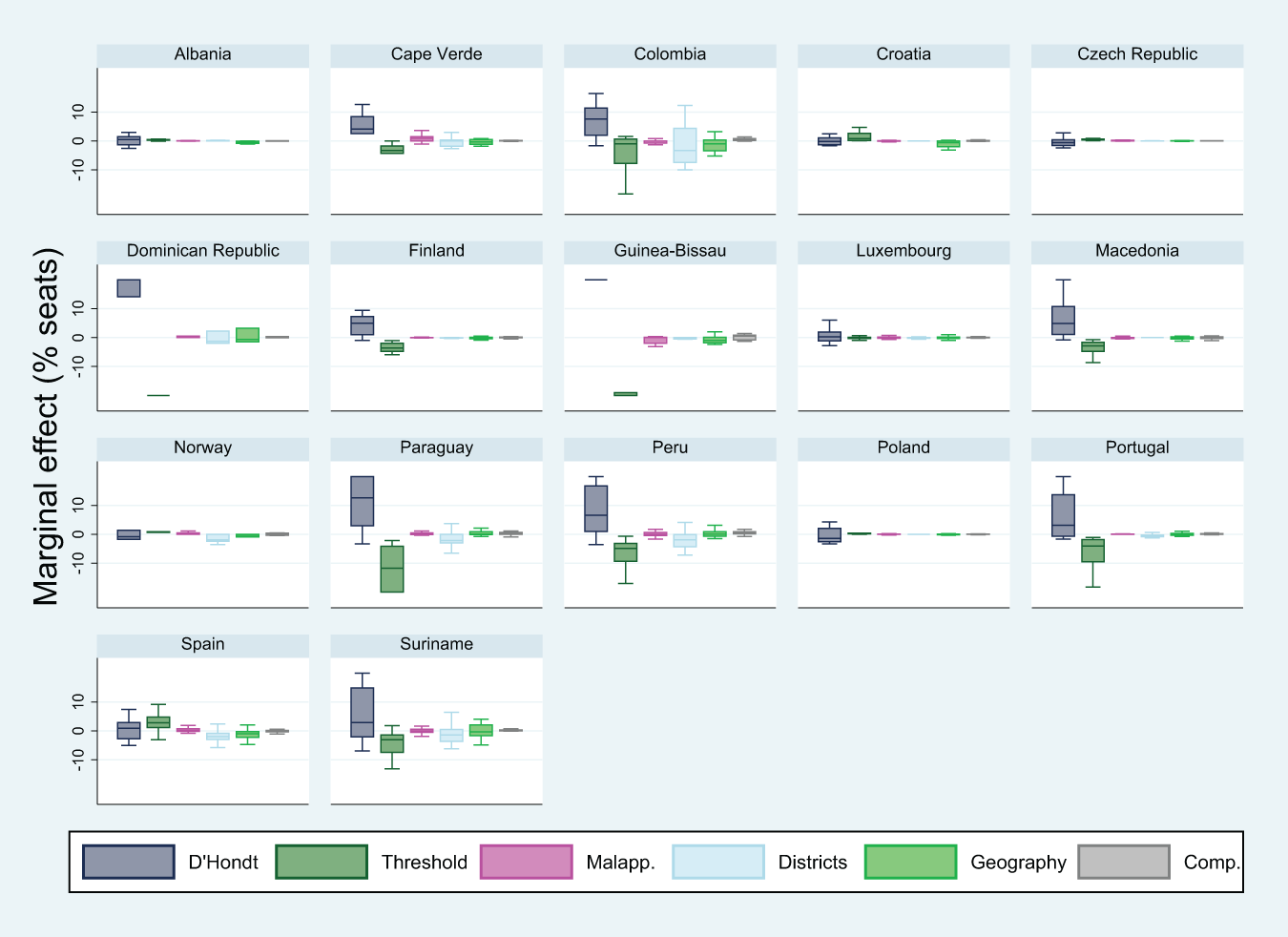Select Colombia's light blue Districts box
The image size is (1288, 937).
click(x=685, y=145)
